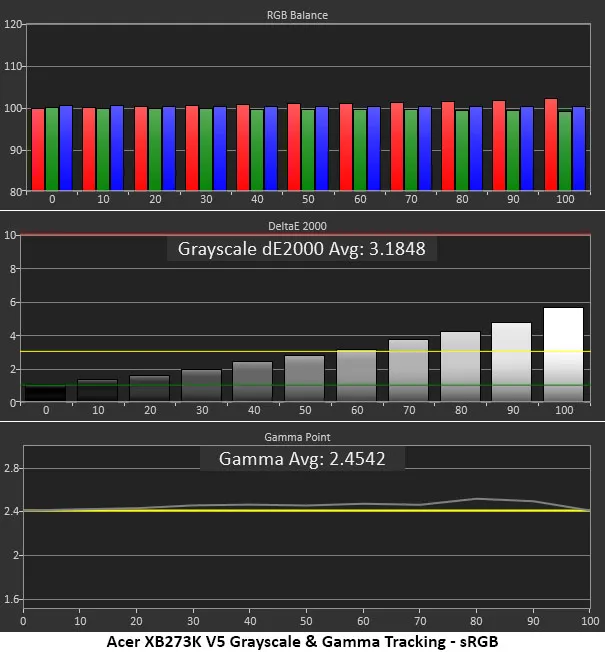Select the DeltaE bar at 80
The height and width of the screenshot is (652, 605).
click(460, 367)
